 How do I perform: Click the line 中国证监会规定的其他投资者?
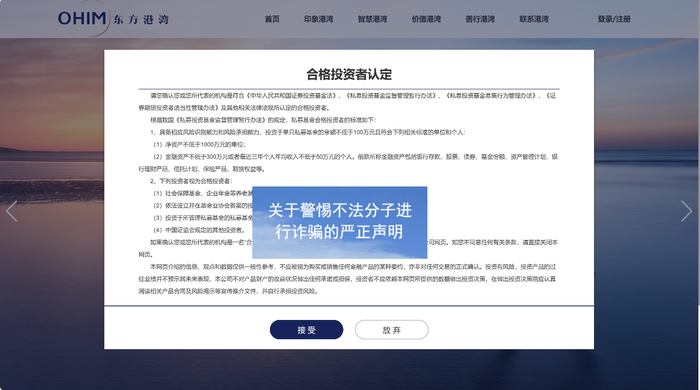coord(199,230)
